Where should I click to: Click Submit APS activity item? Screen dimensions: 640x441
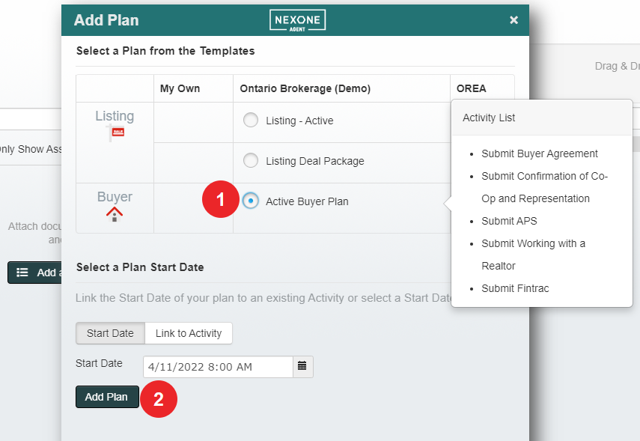(x=508, y=221)
